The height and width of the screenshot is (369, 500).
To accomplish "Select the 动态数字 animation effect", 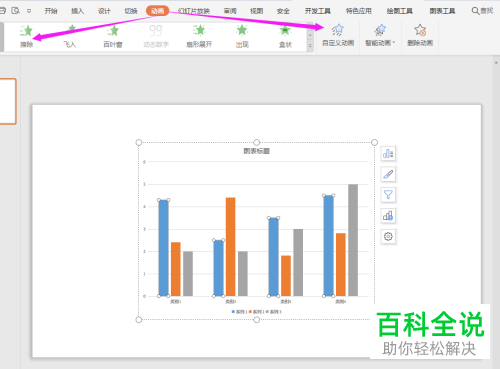I will (156, 36).
